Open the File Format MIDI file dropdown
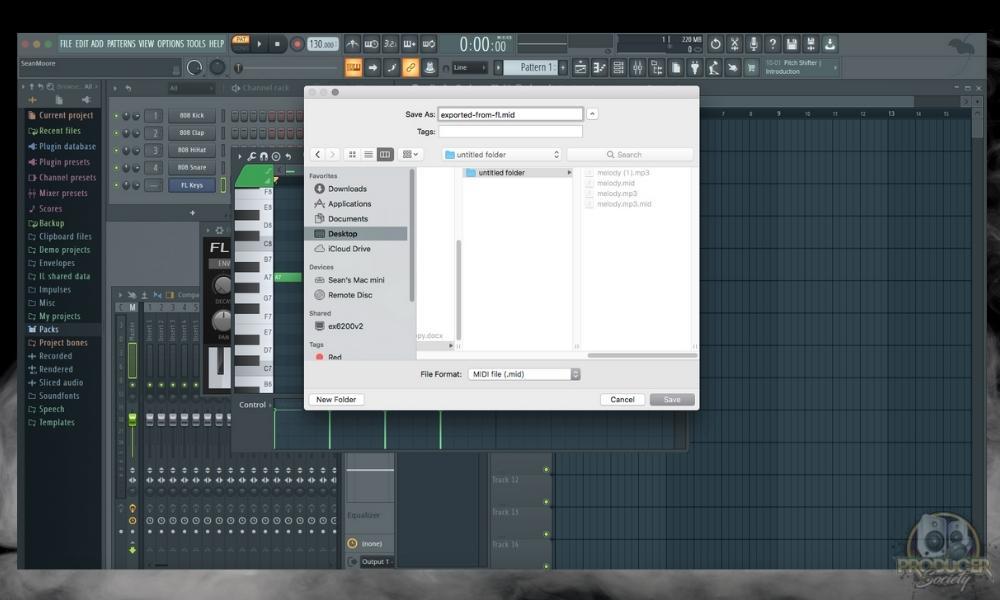This screenshot has width=1000, height=600. point(524,374)
